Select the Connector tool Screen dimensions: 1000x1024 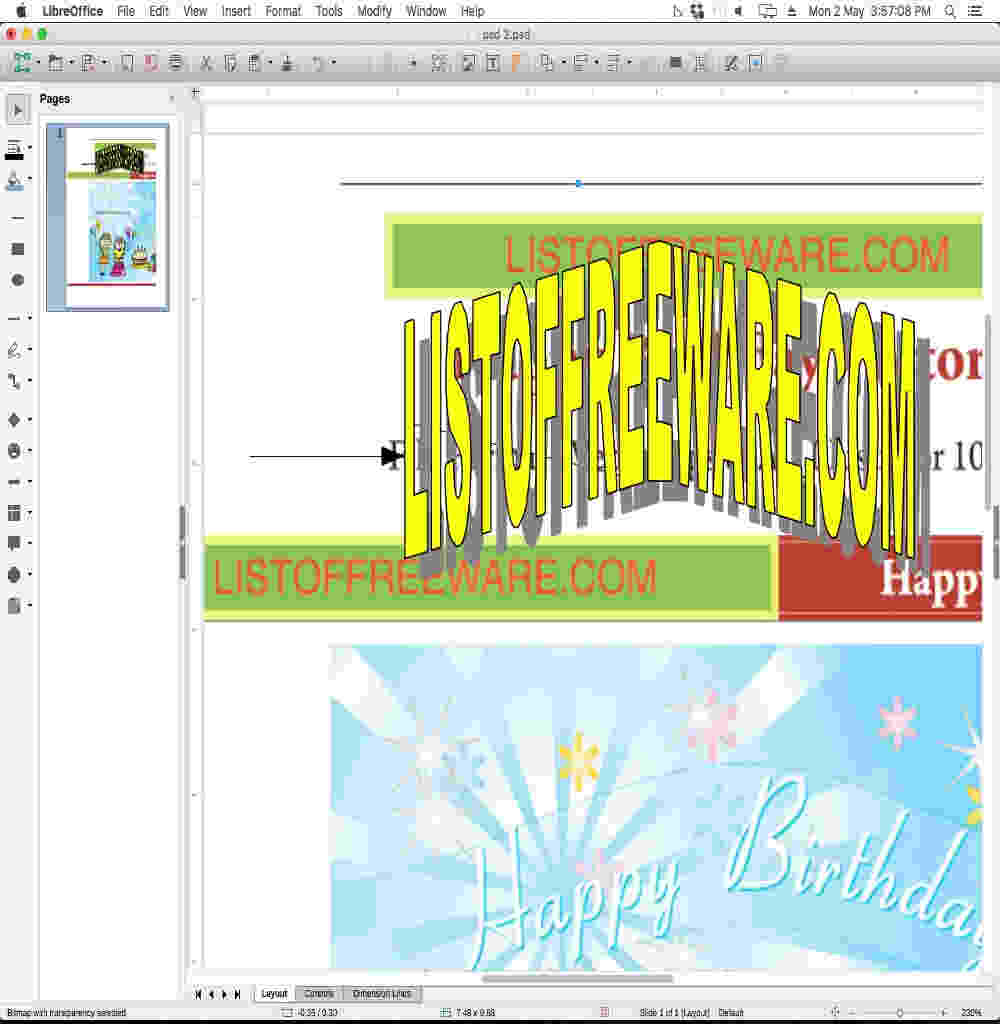click(x=14, y=381)
